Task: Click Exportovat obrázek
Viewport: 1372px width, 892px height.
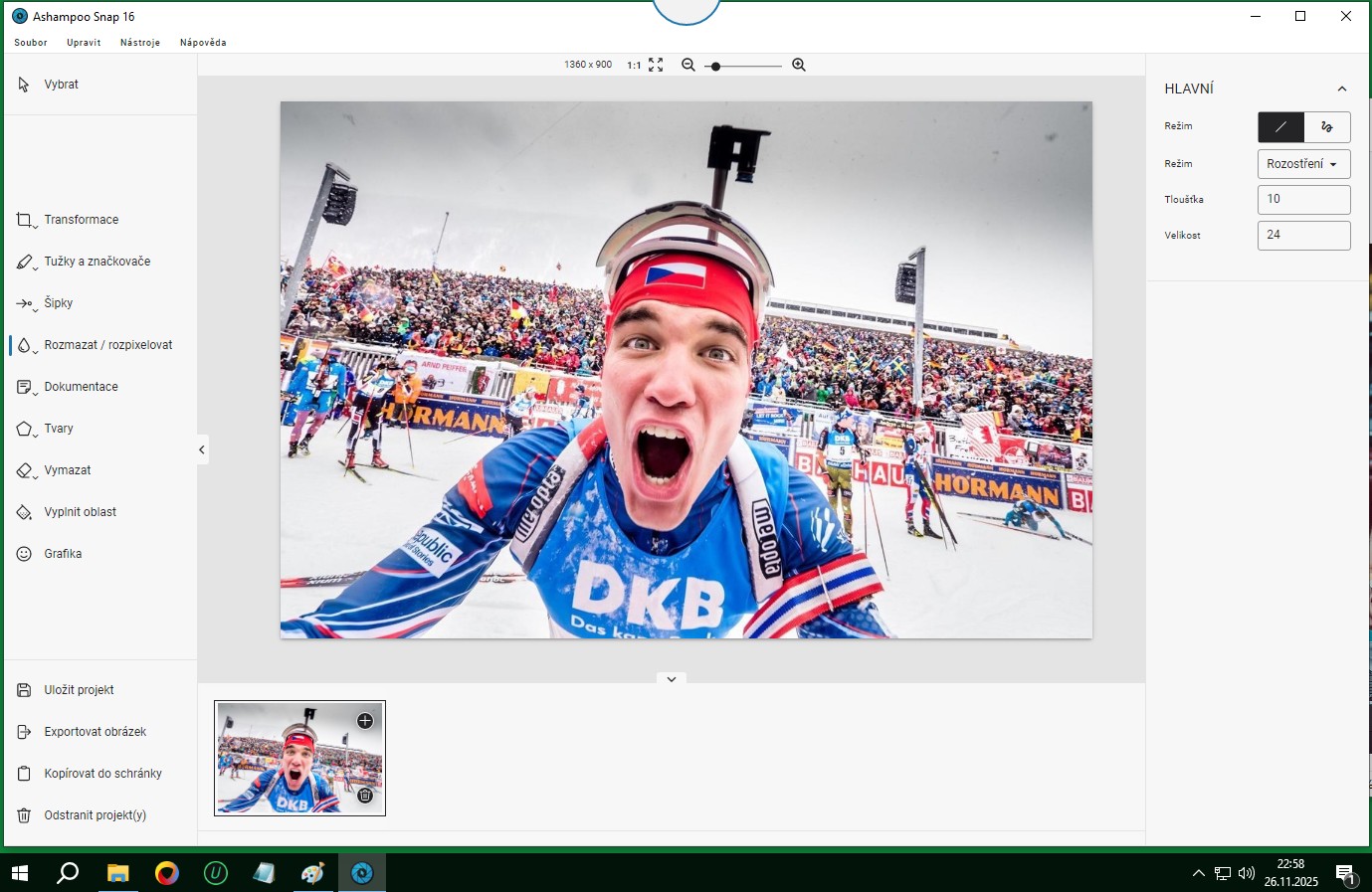Action: (95, 732)
